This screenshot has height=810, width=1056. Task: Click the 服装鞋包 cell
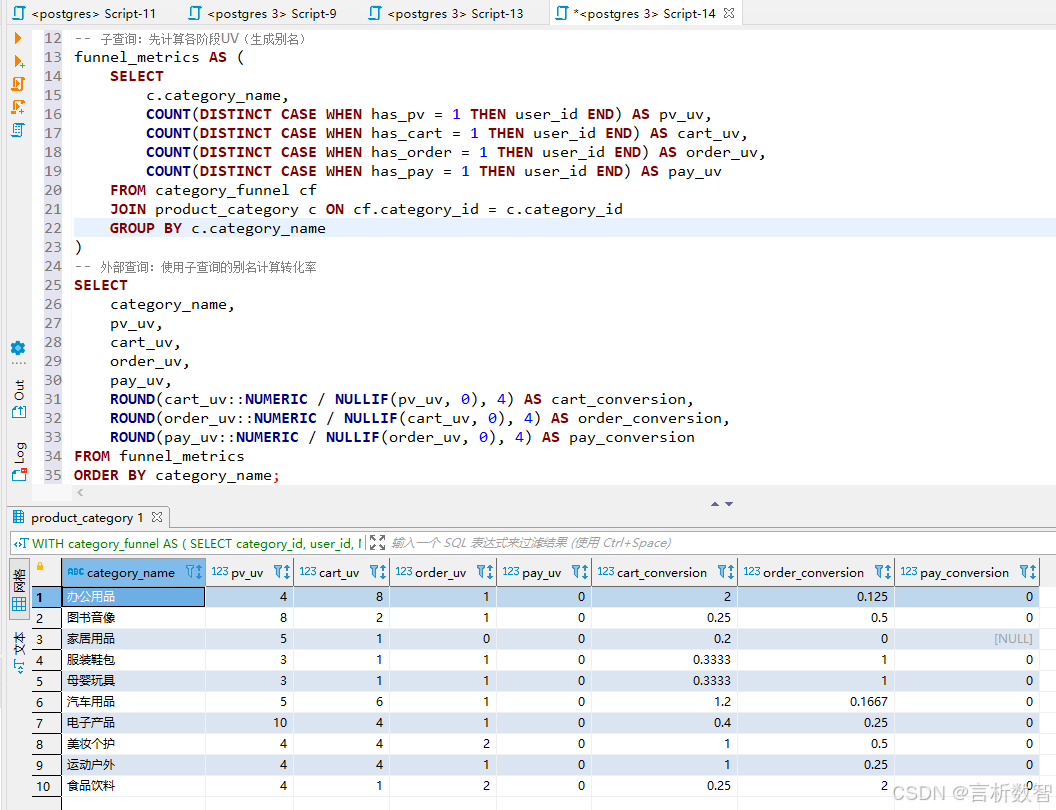[x=133, y=660]
